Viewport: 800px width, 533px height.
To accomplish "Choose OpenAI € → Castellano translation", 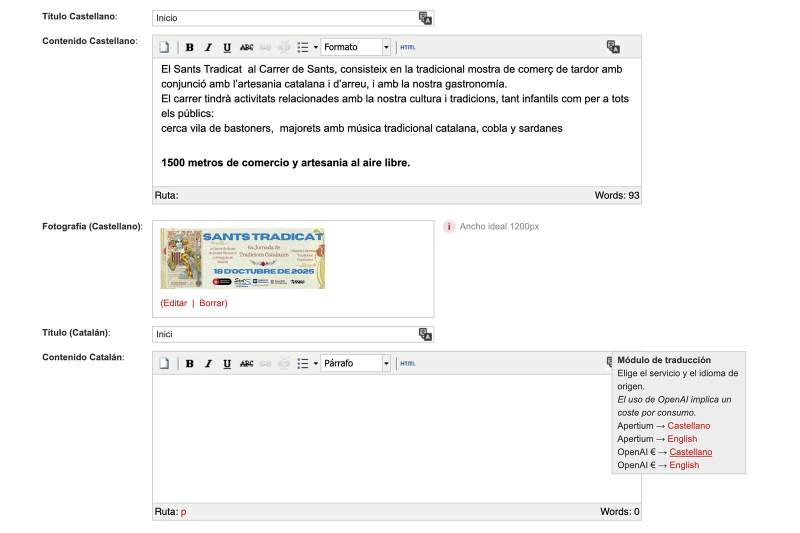I will pyautogui.click(x=690, y=452).
